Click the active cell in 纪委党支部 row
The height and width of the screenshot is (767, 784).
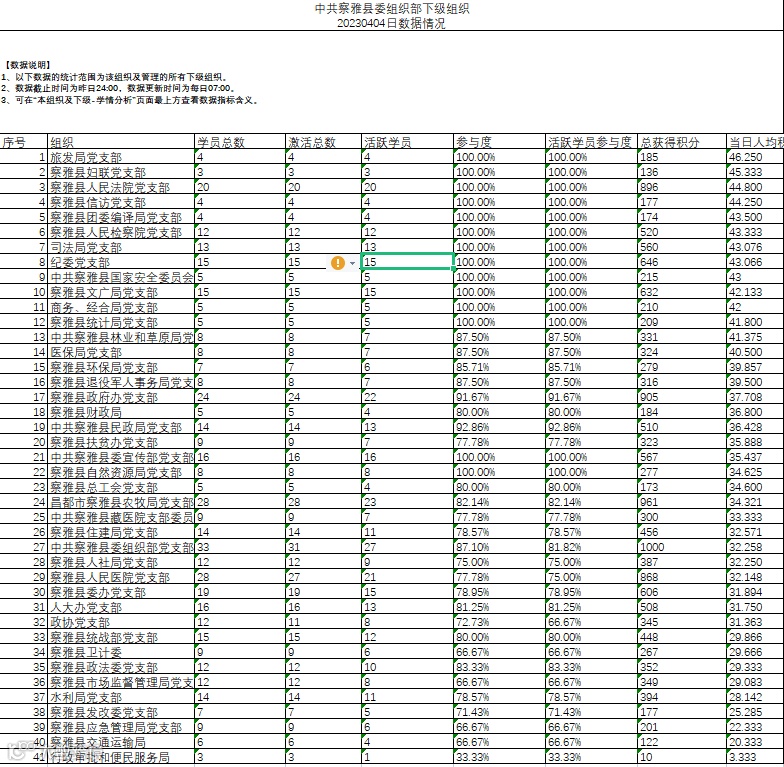click(408, 262)
